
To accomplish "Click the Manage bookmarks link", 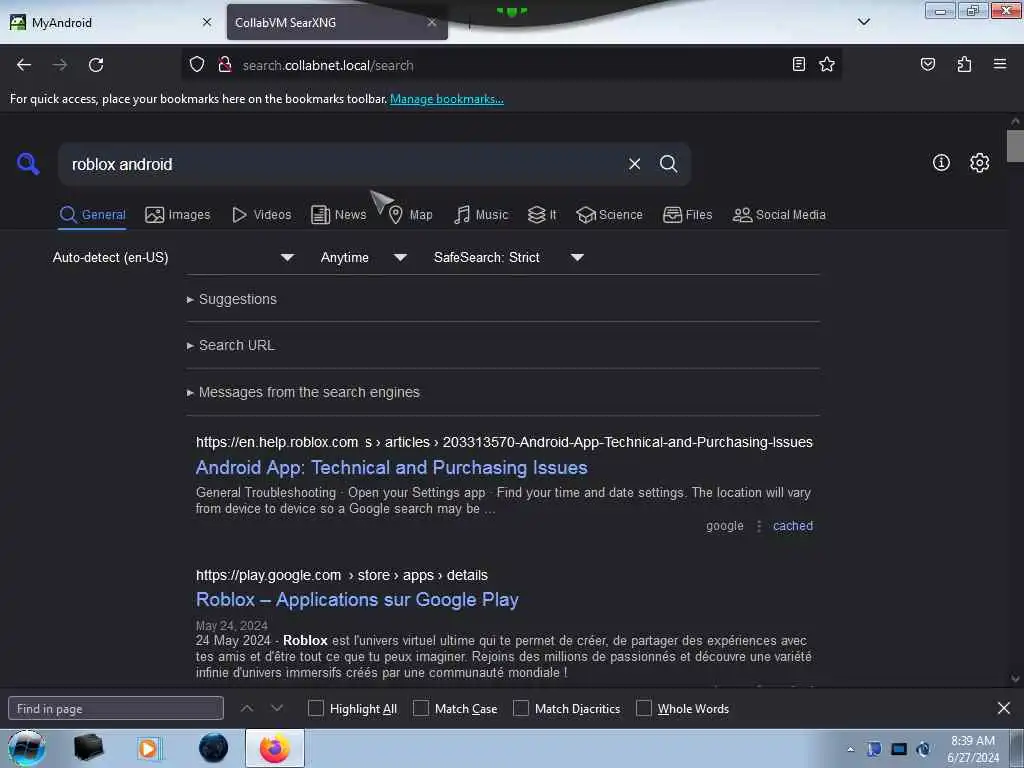I will point(447,99).
